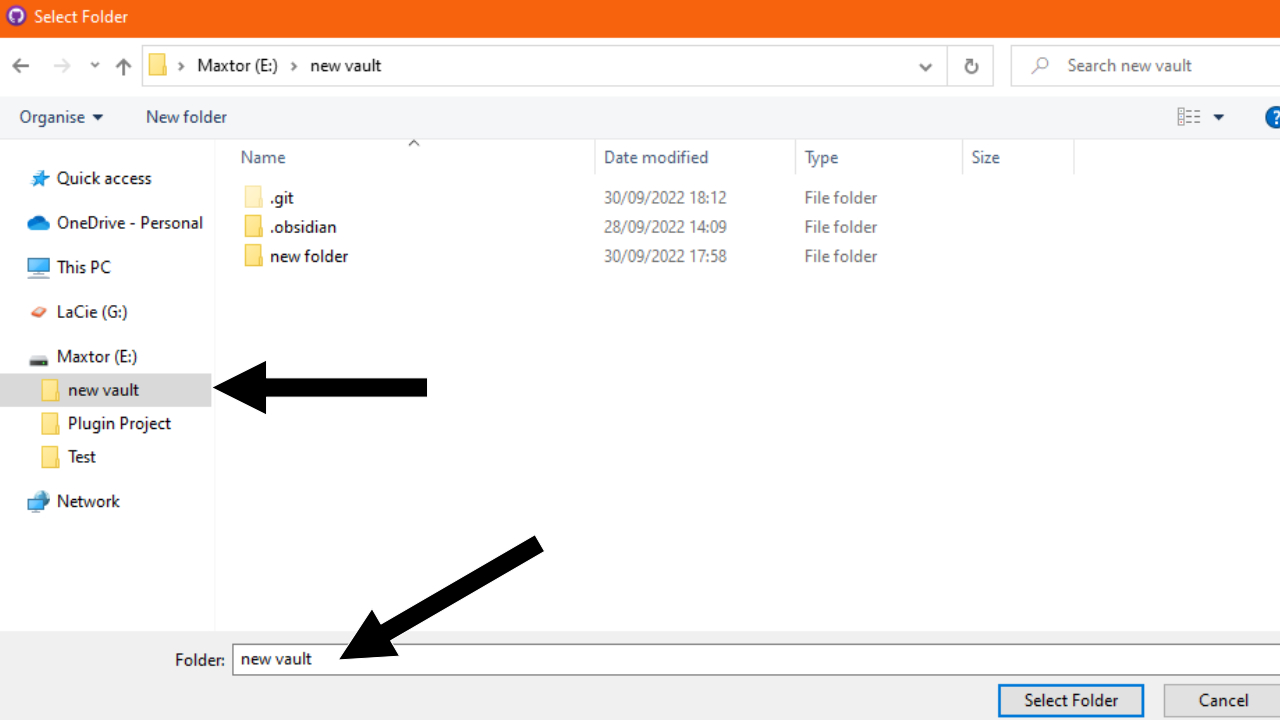Cancel the folder selection dialog

[x=1223, y=700]
